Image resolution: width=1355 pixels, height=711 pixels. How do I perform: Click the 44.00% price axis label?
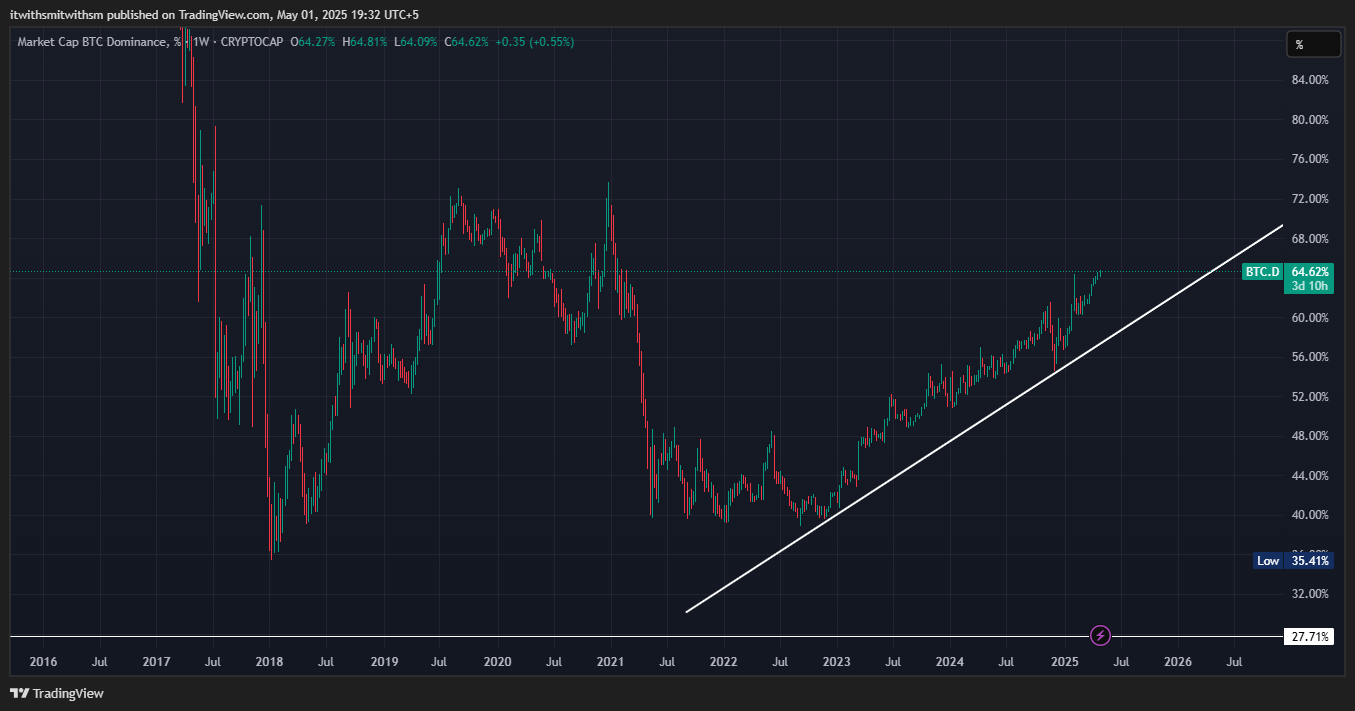pyautogui.click(x=1309, y=476)
